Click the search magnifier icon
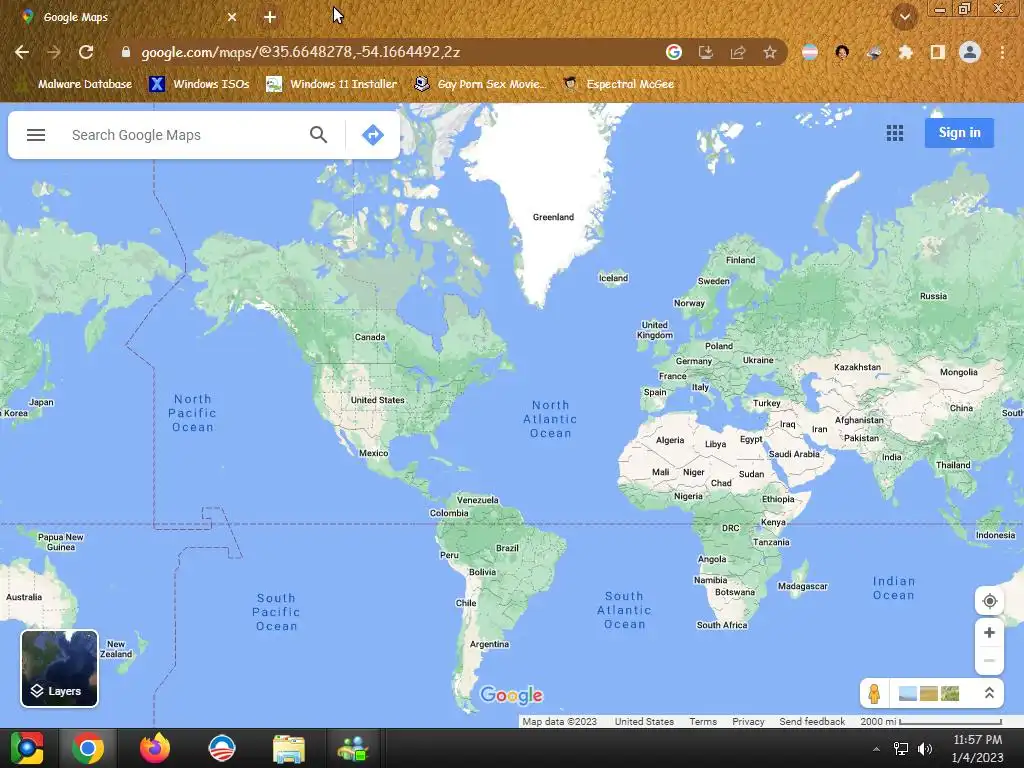This screenshot has height=768, width=1024. 319,135
